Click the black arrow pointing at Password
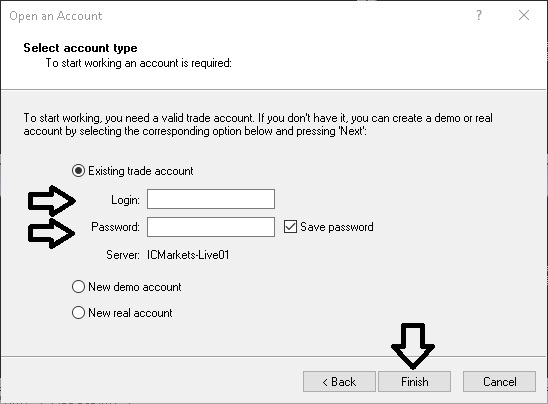The width and height of the screenshot is (548, 404). (x=51, y=233)
